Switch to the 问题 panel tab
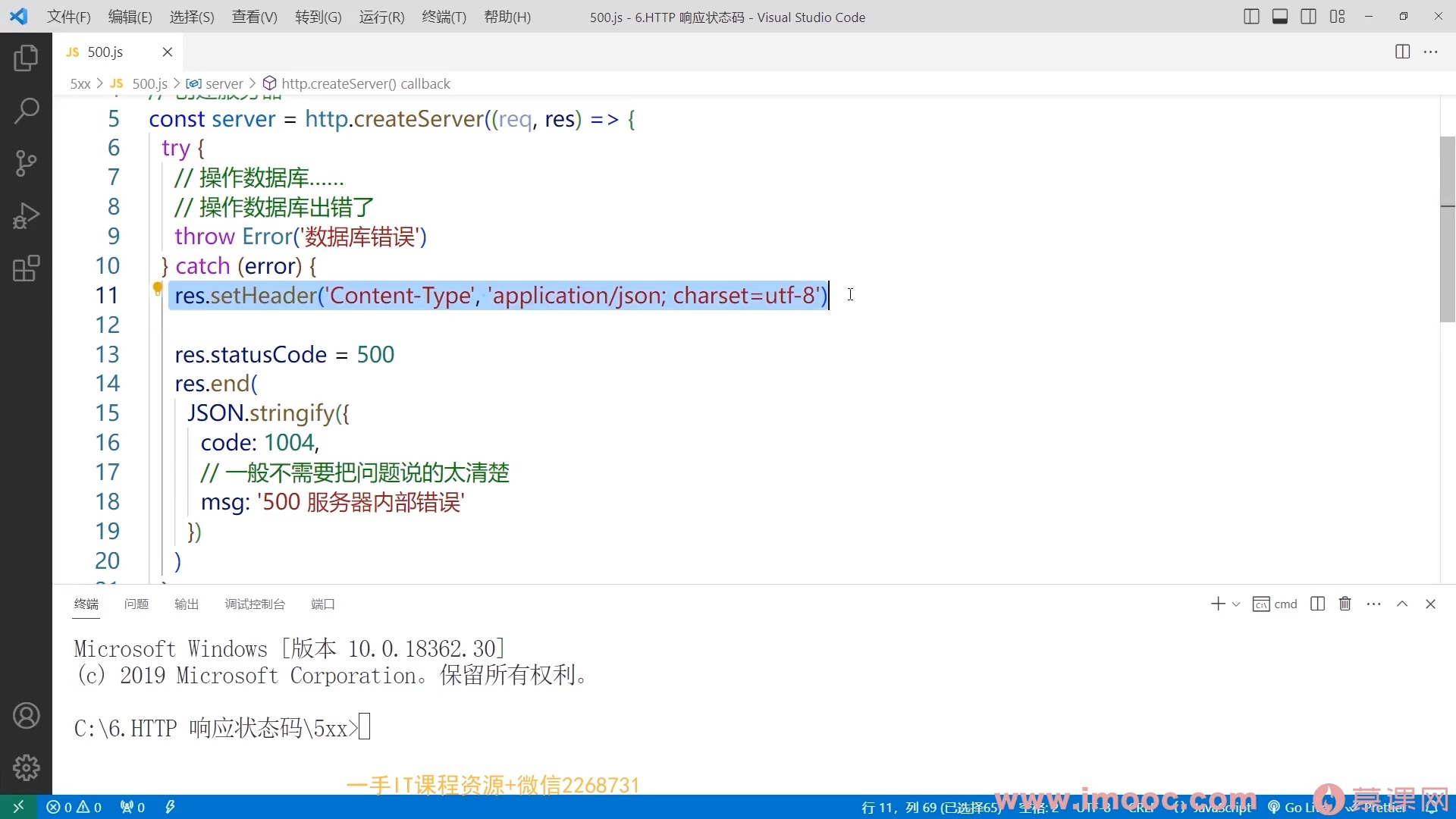This screenshot has height=819, width=1456. (x=136, y=604)
